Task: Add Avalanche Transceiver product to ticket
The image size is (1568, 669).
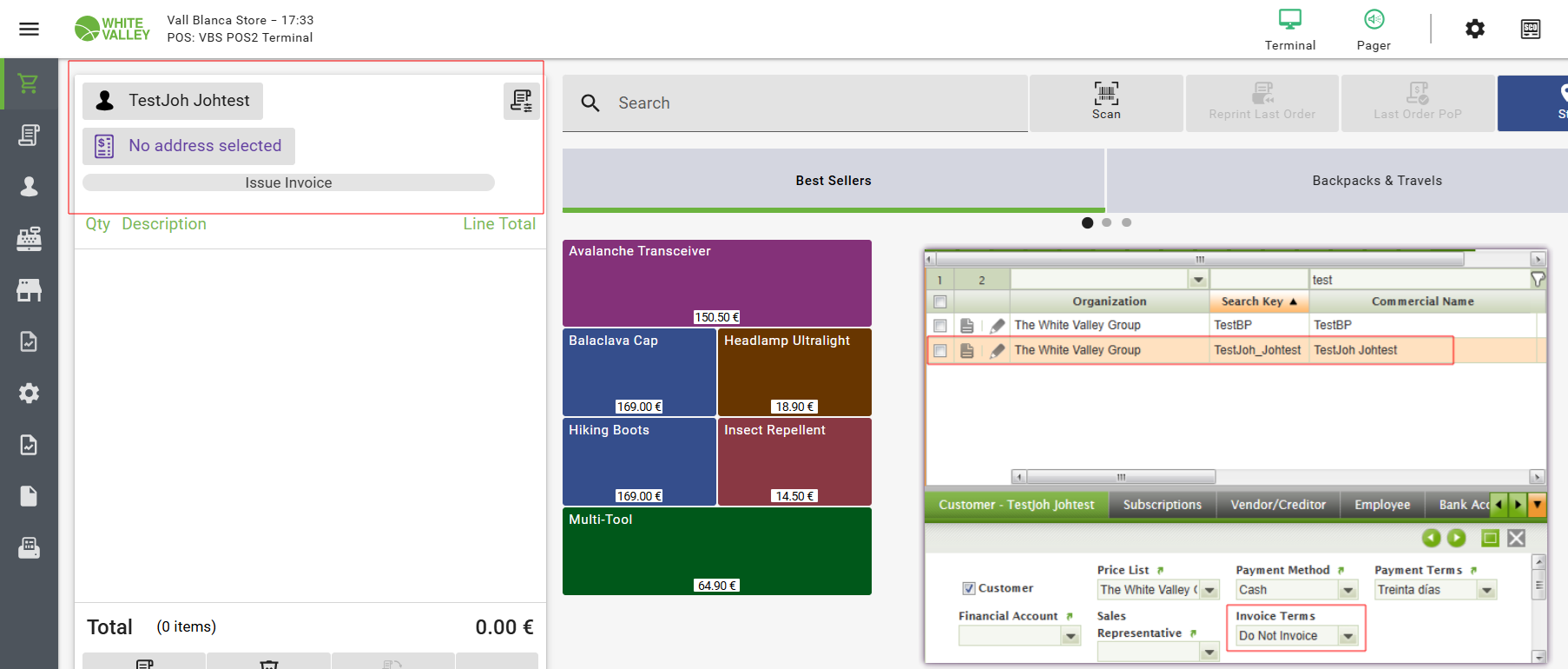Action: click(x=717, y=283)
